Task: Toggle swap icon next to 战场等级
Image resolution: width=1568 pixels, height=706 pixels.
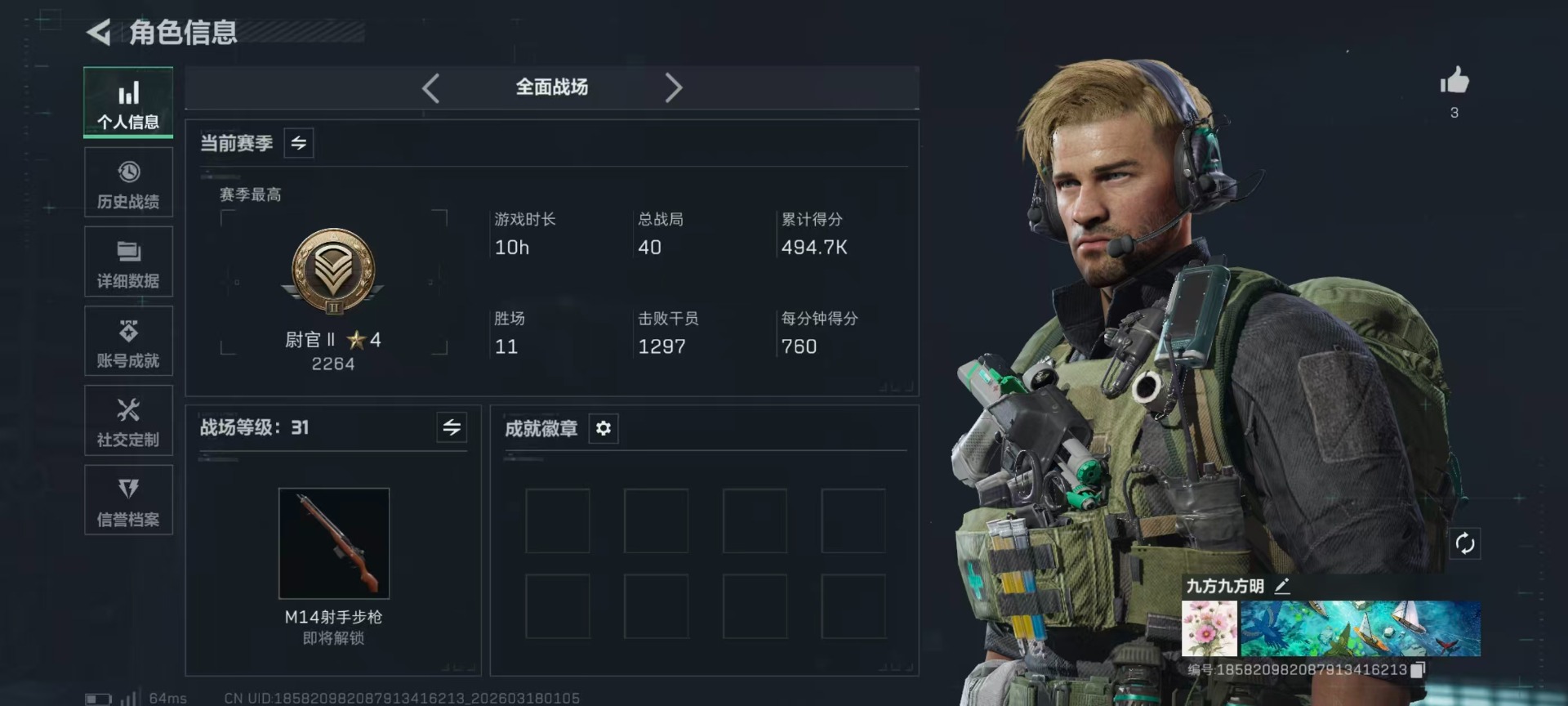Action: coord(452,427)
